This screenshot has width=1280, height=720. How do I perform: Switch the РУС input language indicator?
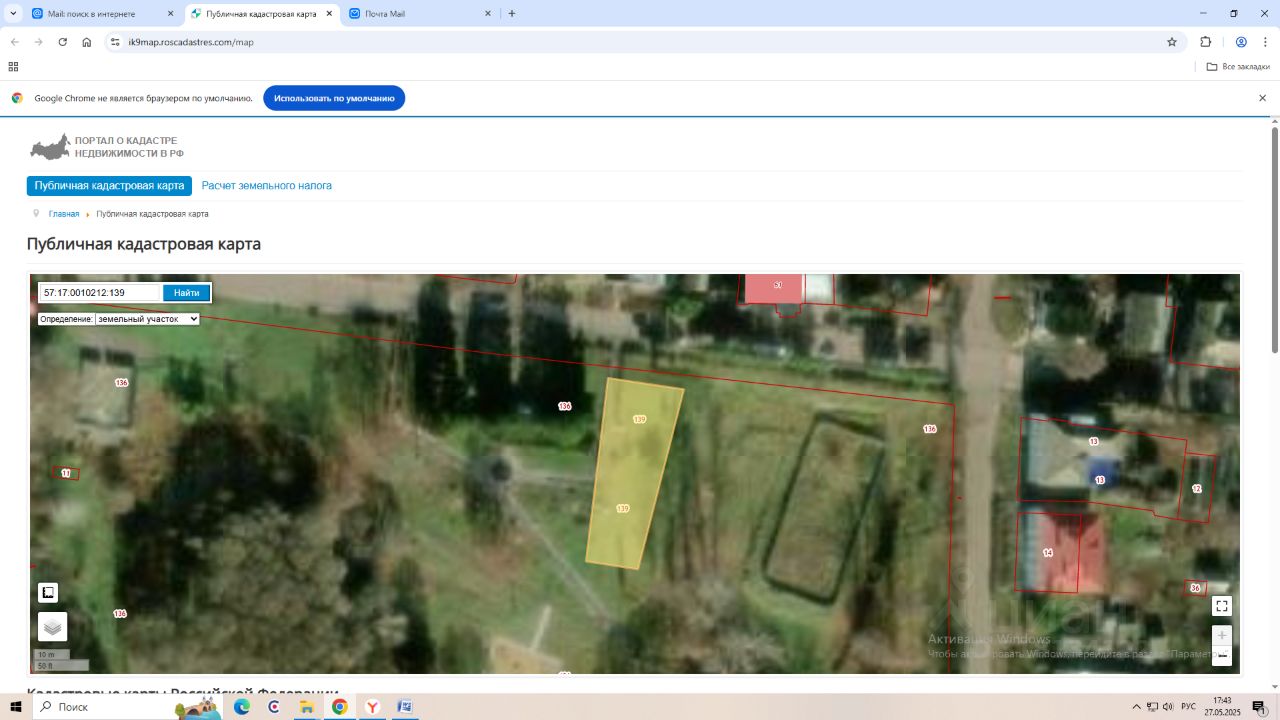[x=1188, y=707]
